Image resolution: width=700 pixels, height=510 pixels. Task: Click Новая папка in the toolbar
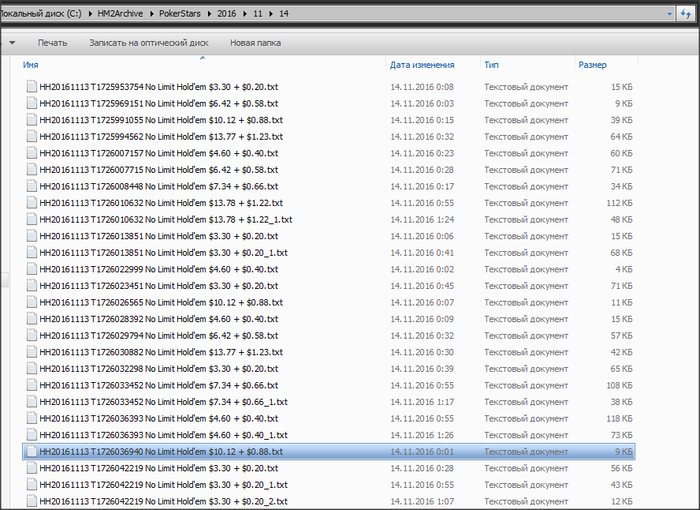pos(255,43)
